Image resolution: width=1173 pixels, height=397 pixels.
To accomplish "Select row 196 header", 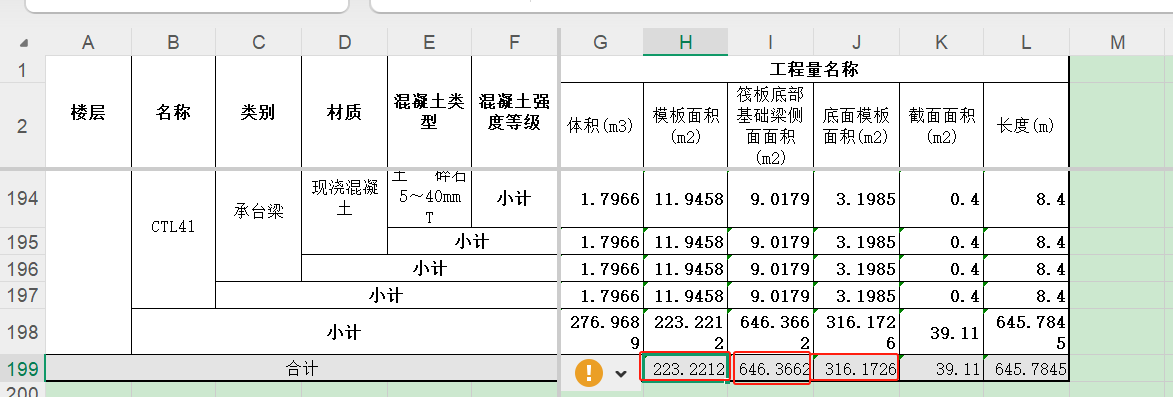I will tap(22, 268).
